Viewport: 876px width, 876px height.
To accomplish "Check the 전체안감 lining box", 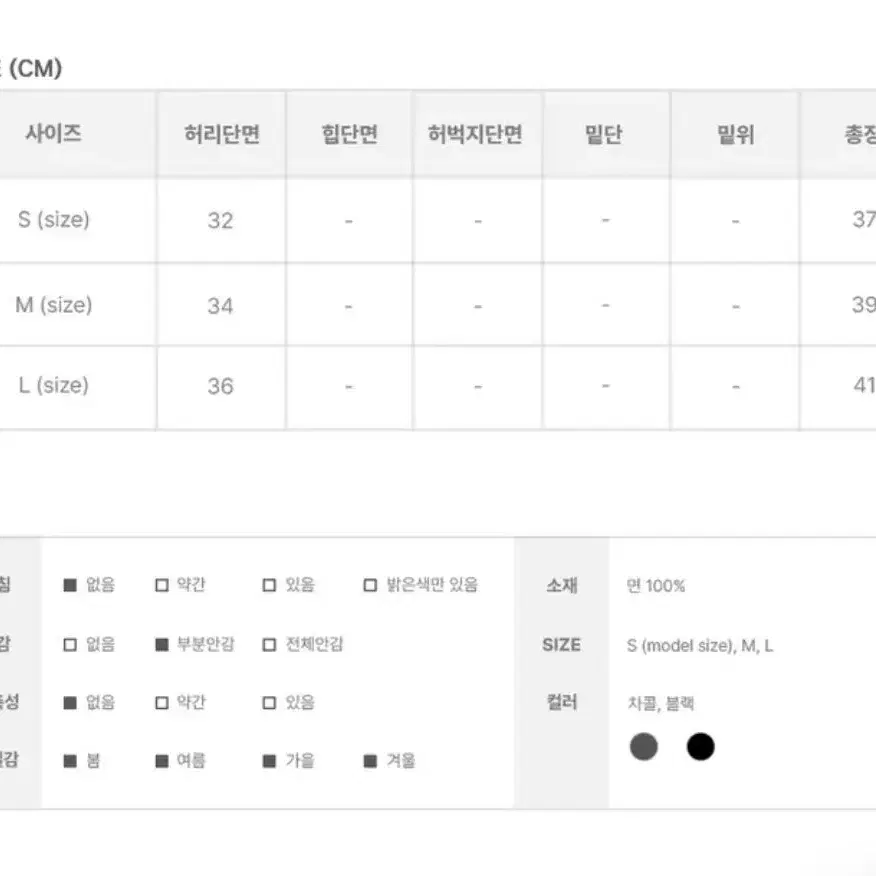I will click(x=269, y=645).
